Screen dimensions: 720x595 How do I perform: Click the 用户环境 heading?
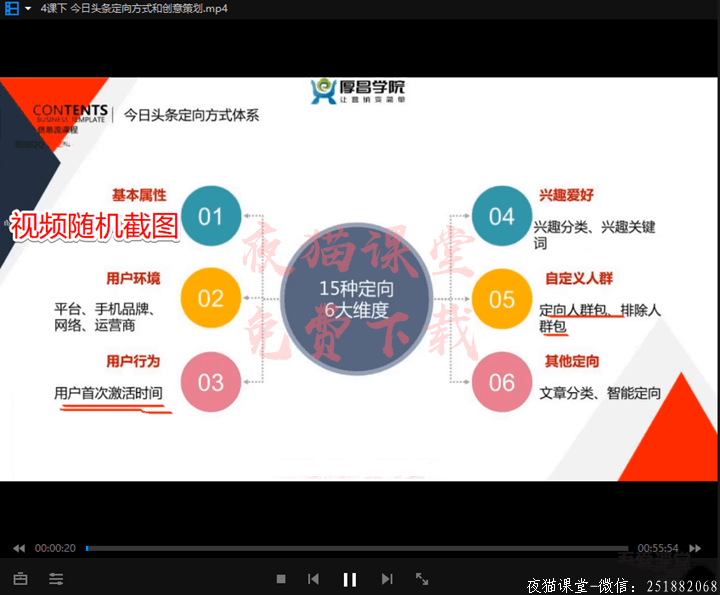click(134, 278)
